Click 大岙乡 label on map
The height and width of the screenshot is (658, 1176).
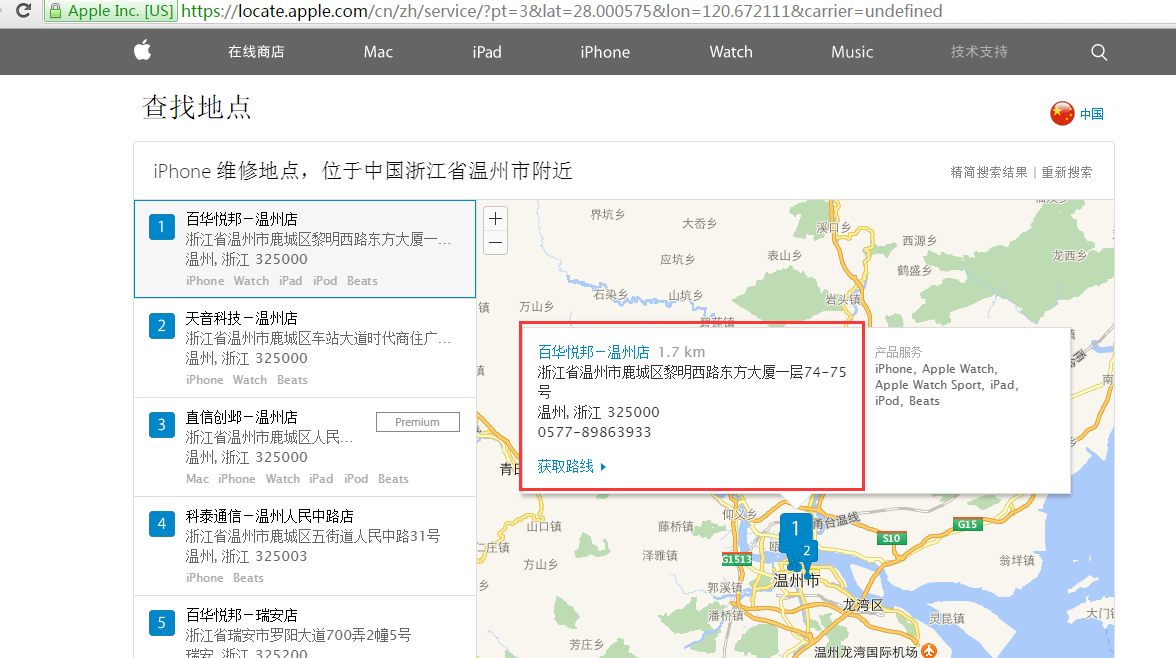699,224
